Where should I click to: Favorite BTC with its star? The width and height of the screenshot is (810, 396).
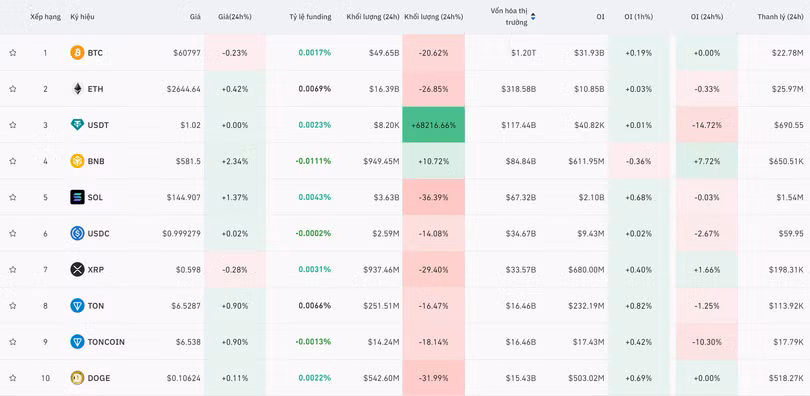pyautogui.click(x=13, y=53)
